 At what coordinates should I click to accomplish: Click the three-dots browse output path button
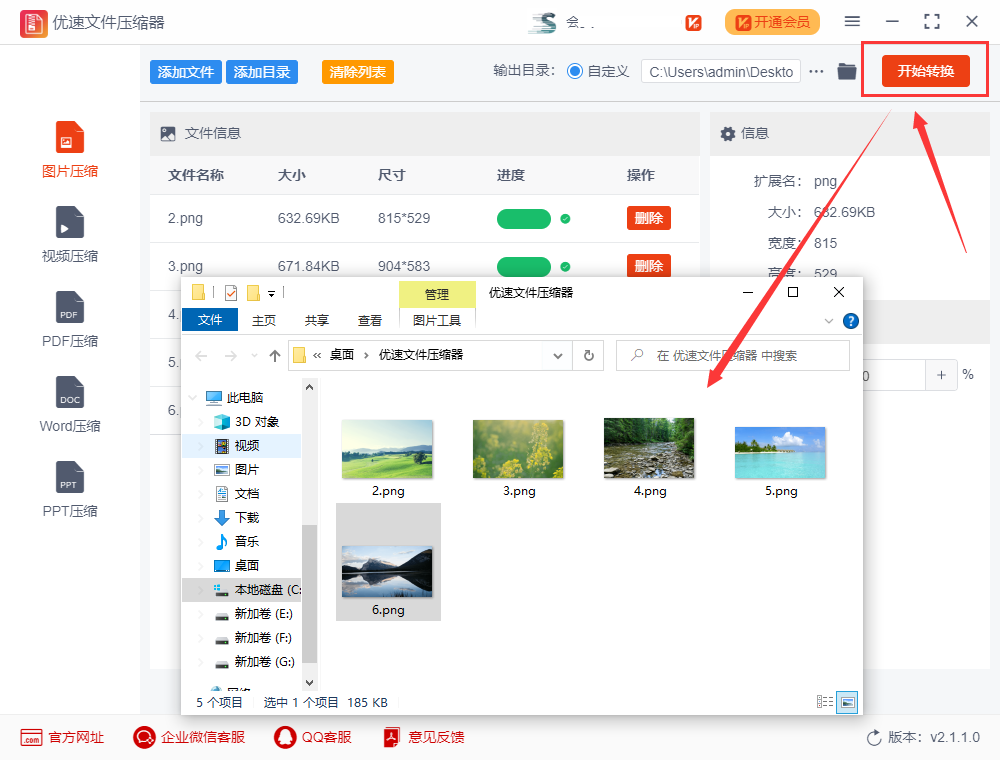pyautogui.click(x=816, y=71)
